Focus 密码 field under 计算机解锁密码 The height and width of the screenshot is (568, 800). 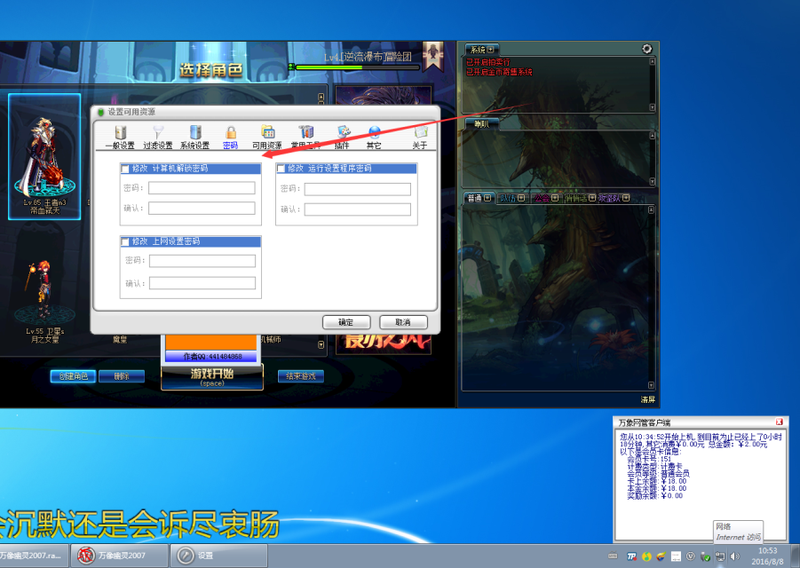click(202, 188)
